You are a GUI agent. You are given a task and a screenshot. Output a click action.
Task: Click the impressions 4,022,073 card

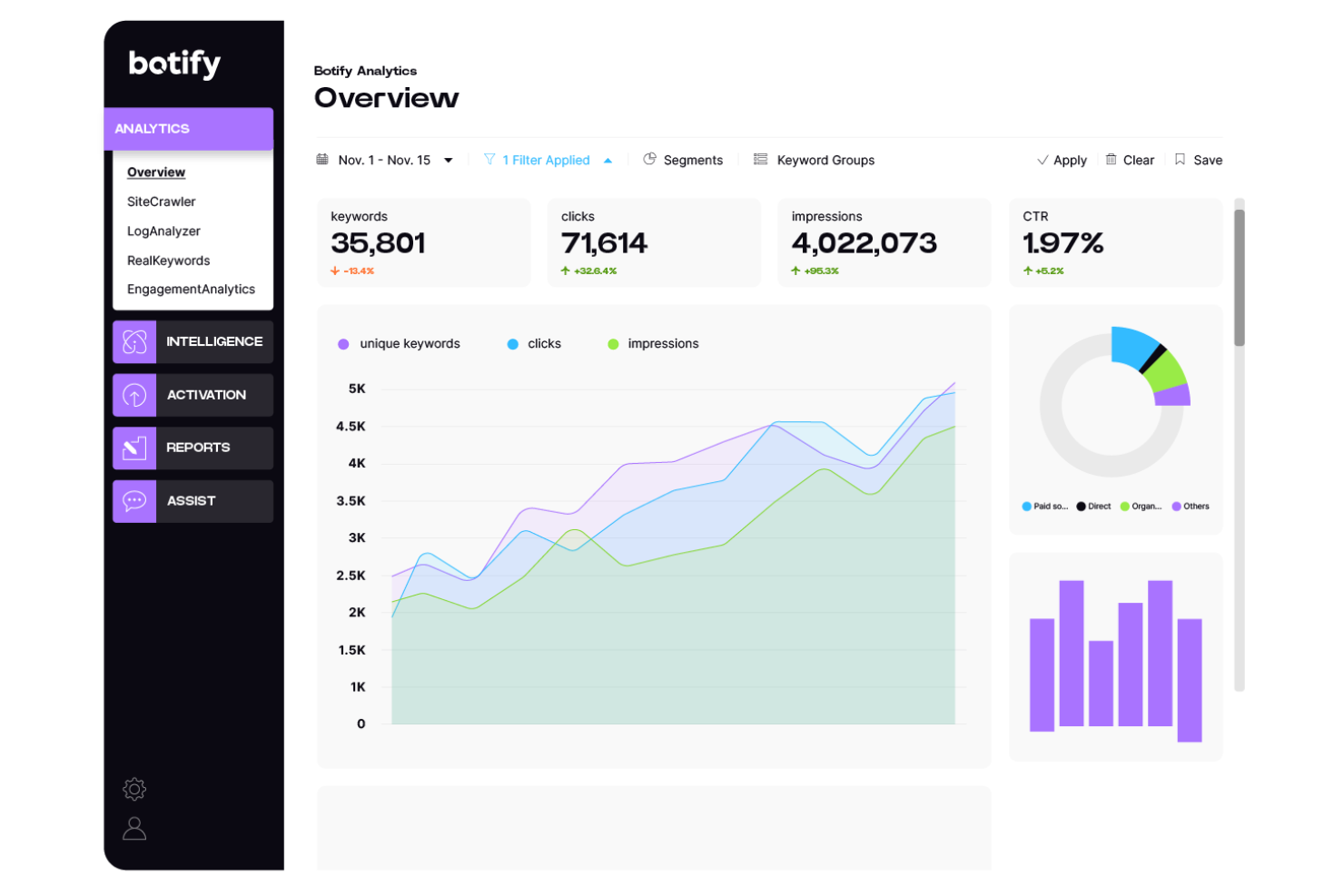tap(884, 242)
